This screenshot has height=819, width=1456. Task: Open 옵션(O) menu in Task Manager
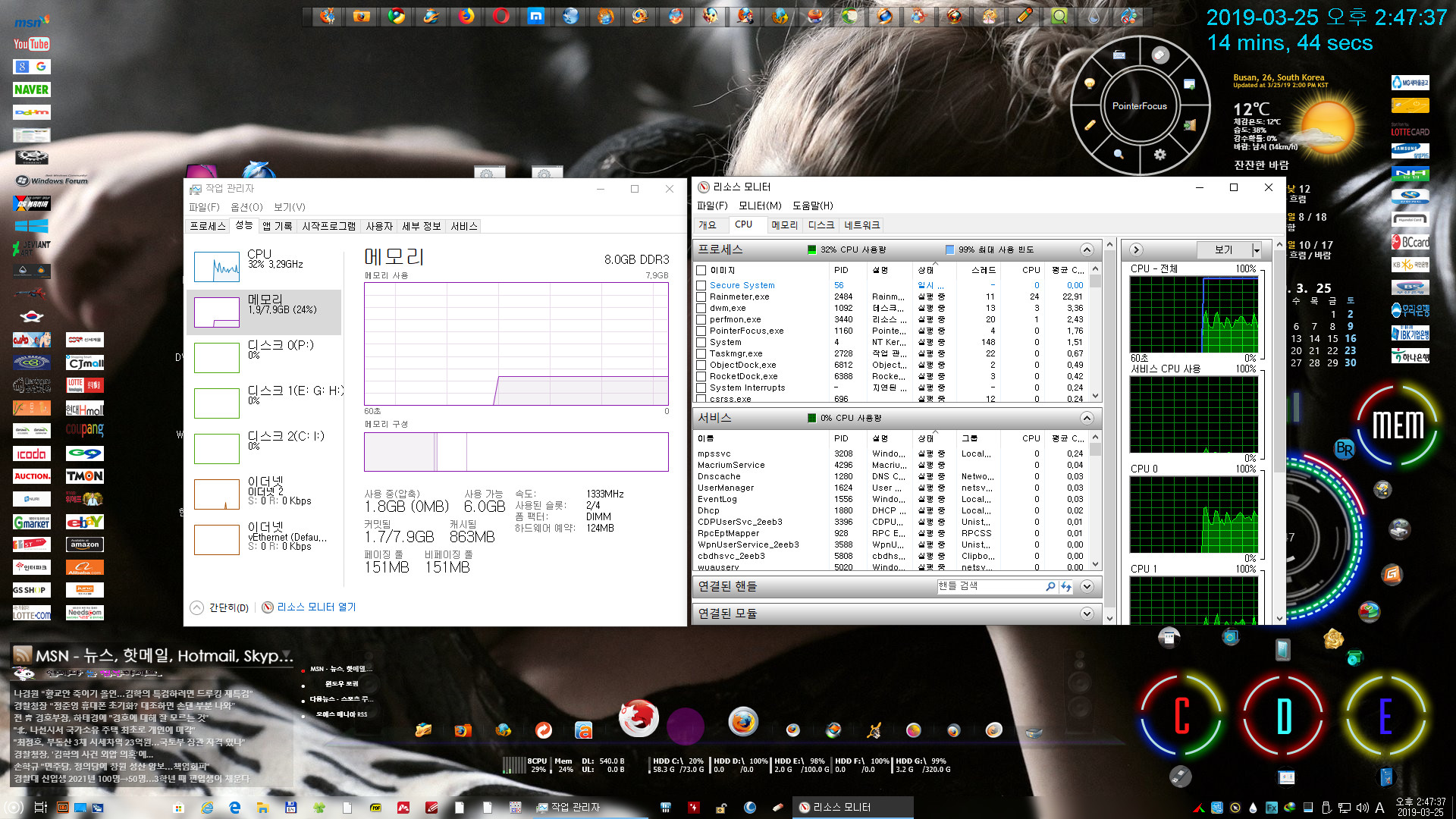(x=246, y=207)
